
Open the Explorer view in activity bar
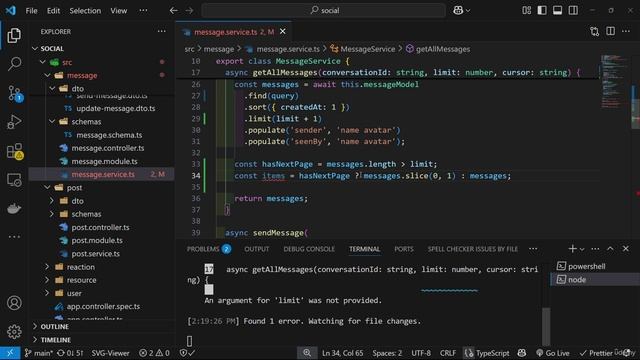(x=14, y=36)
